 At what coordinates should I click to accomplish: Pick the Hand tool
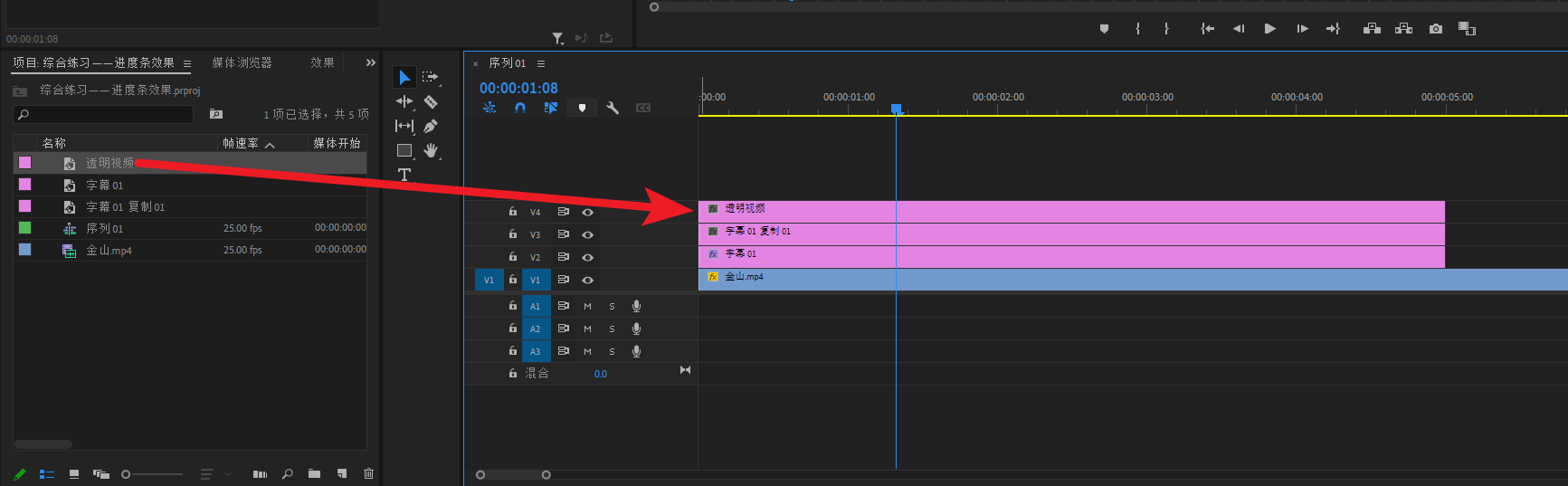pyautogui.click(x=431, y=150)
